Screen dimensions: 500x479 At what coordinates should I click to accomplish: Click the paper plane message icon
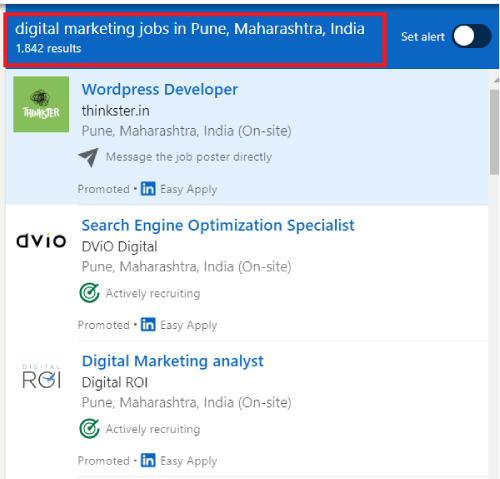click(88, 157)
